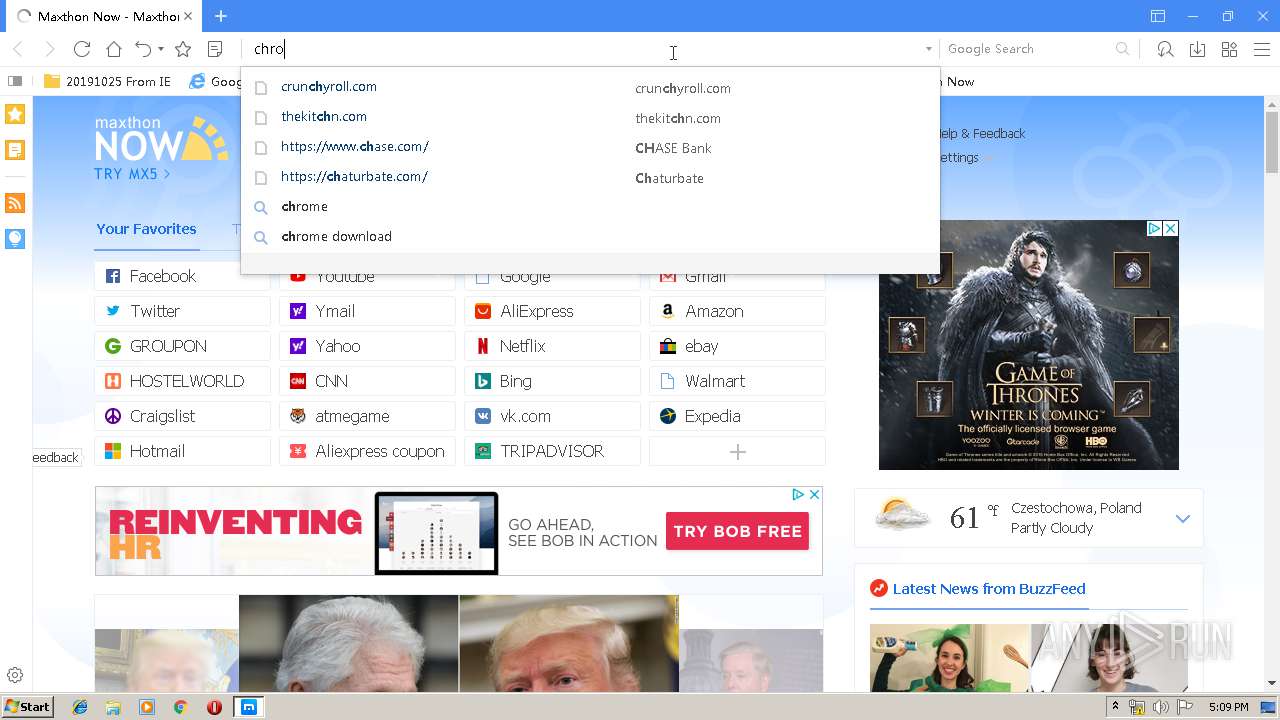Add page to favorites star icon
The image size is (1280, 720).
[183, 49]
